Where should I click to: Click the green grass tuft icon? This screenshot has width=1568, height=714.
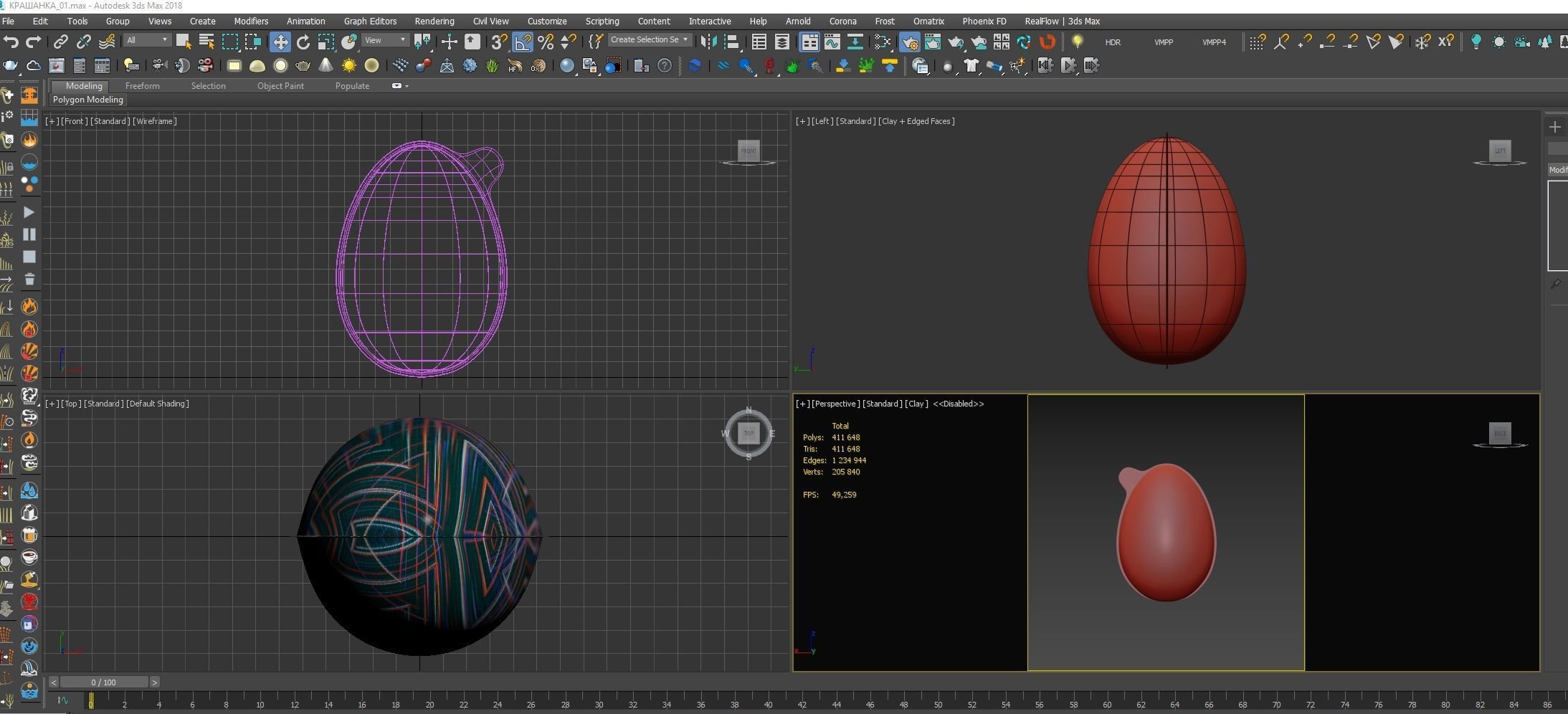tap(493, 66)
